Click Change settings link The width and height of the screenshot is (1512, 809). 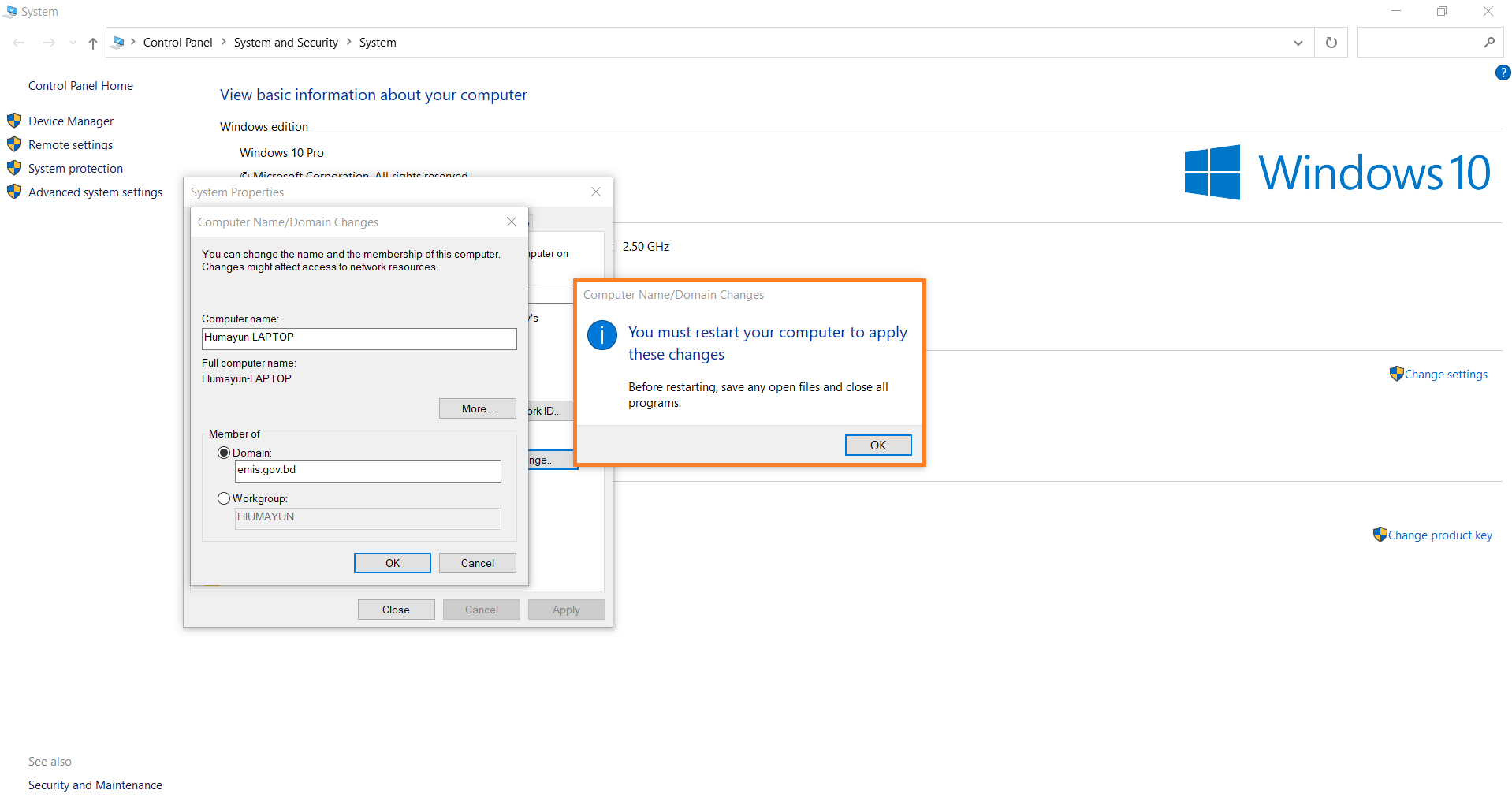(1446, 375)
